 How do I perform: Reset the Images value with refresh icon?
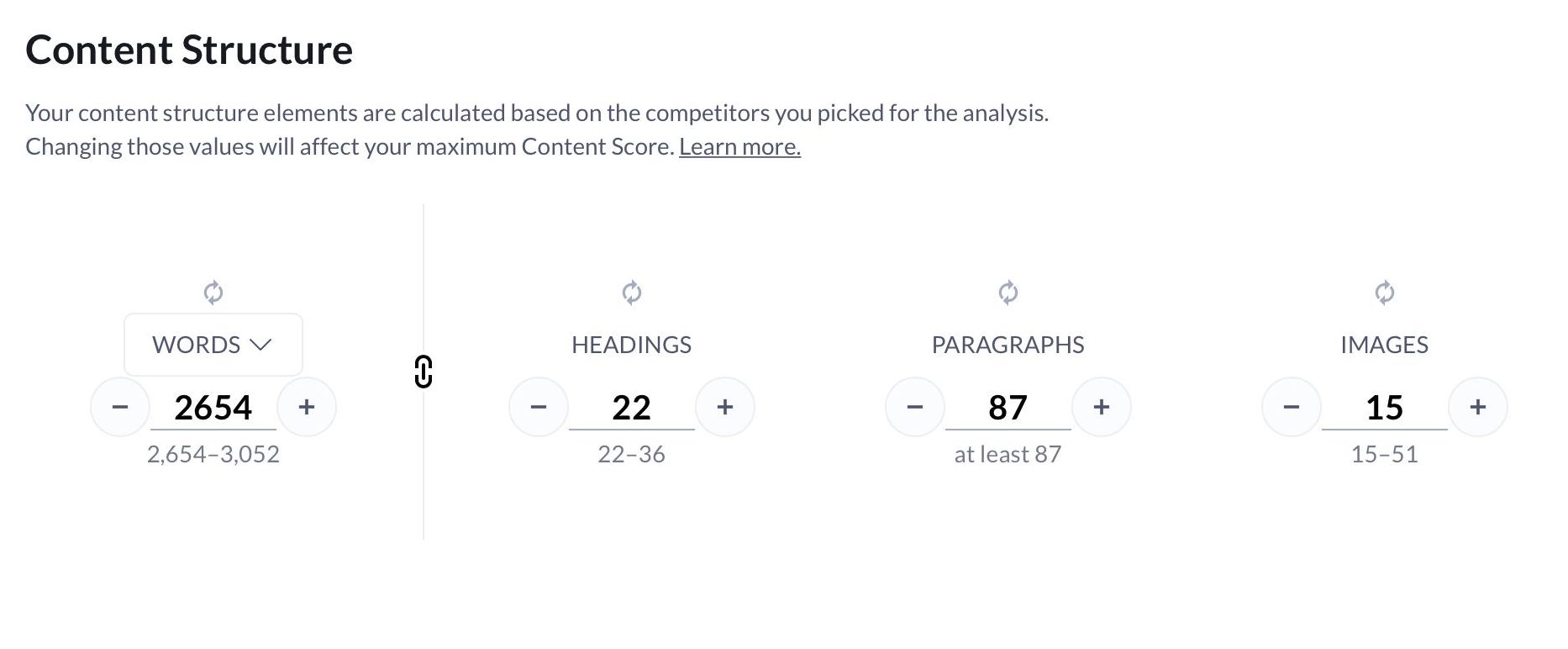click(x=1385, y=293)
